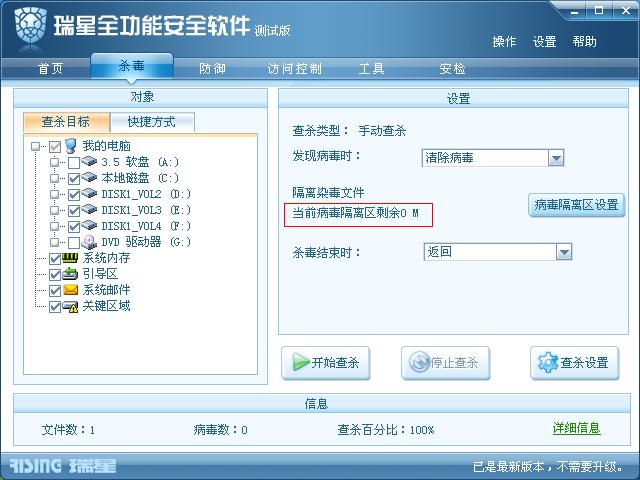Click the DISK1_VOL4 F: drive icon
This screenshot has height=480, width=640.
89,225
